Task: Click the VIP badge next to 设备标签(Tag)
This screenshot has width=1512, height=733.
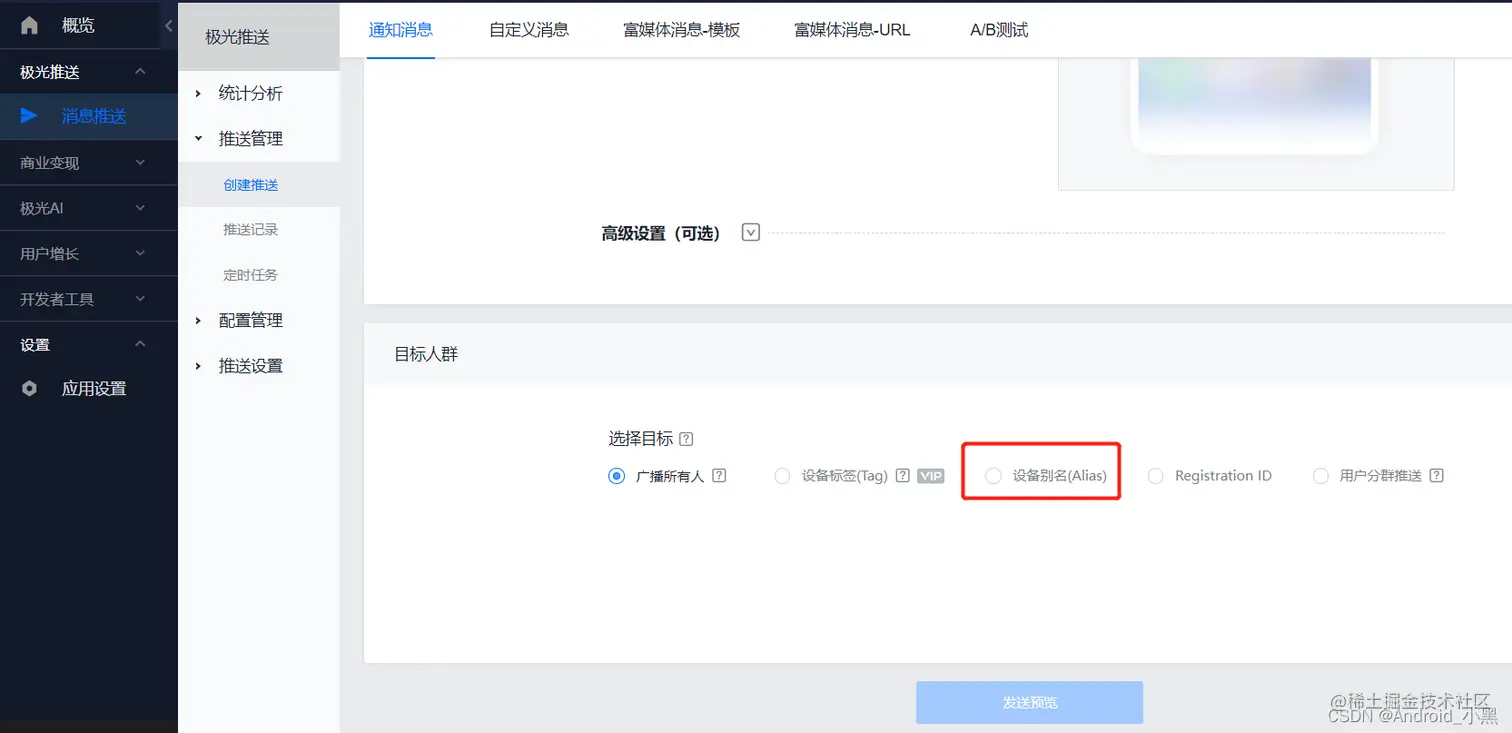Action: pyautogui.click(x=930, y=475)
